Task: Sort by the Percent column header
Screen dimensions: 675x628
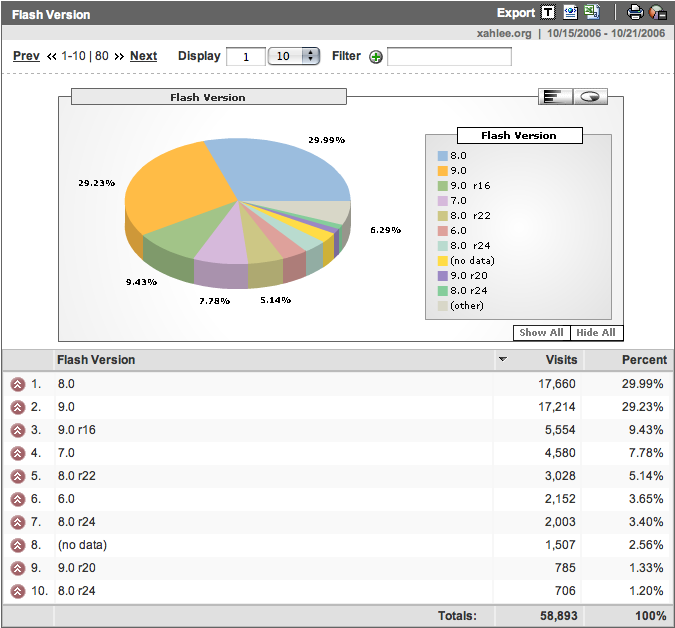Action: click(x=643, y=360)
